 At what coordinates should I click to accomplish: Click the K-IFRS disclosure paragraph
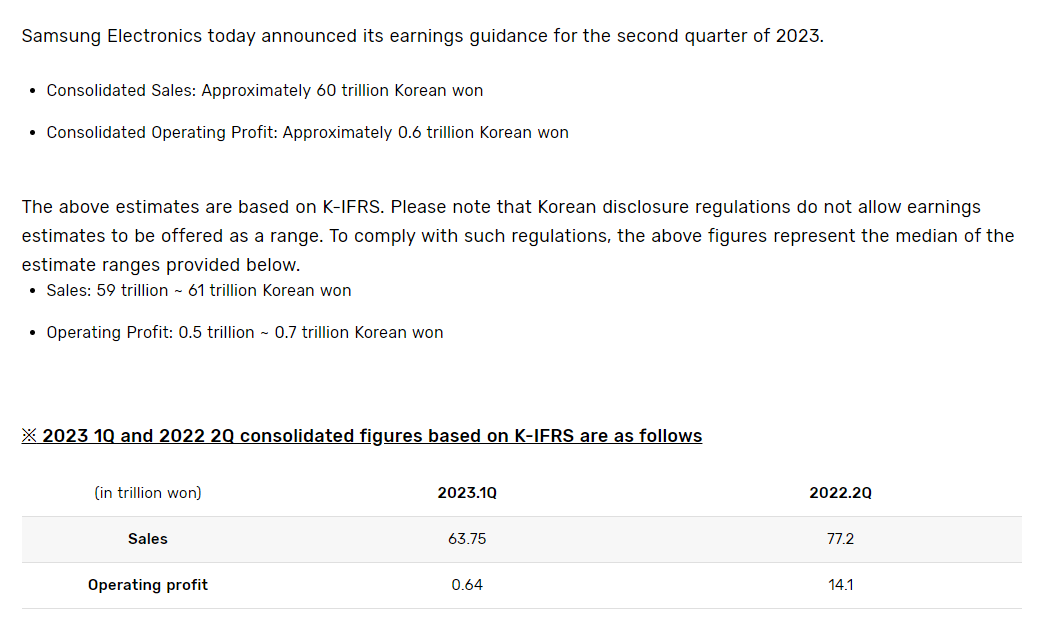[518, 235]
